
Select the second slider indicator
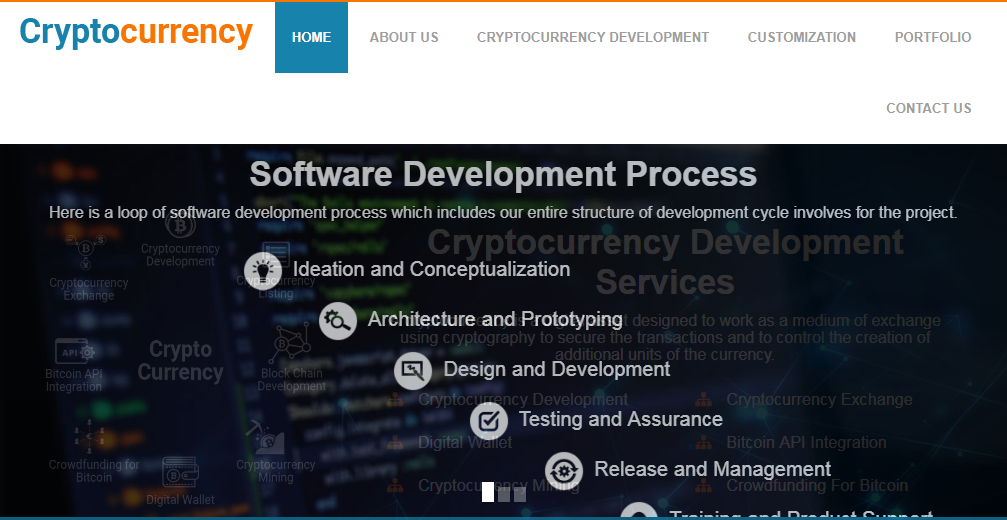click(504, 494)
